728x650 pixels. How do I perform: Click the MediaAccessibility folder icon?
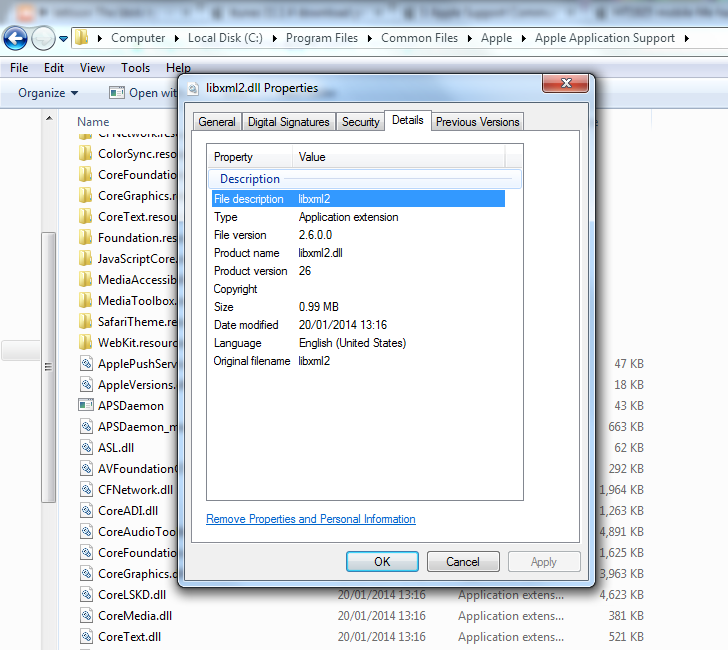[x=85, y=280]
